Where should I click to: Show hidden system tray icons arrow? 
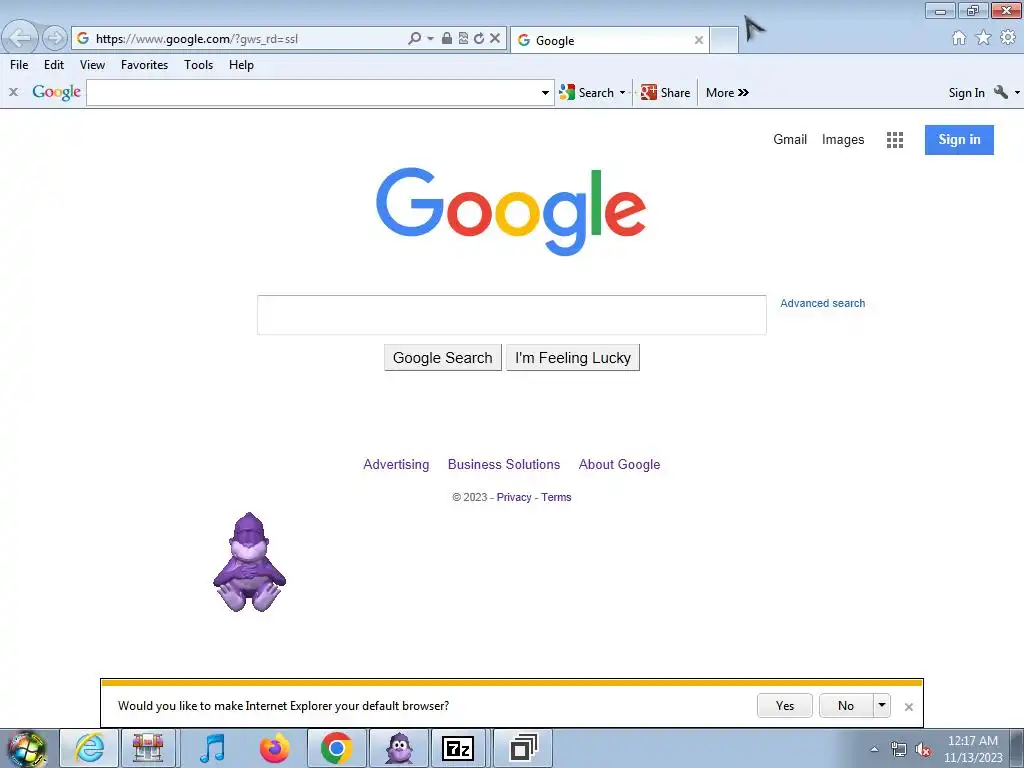click(x=874, y=749)
